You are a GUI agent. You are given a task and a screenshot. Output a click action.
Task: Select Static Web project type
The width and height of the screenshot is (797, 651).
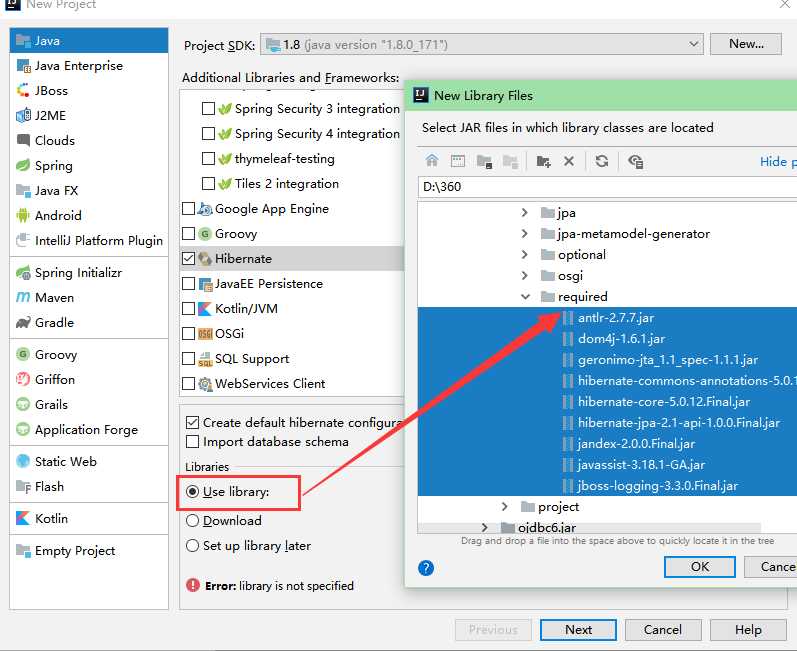(x=88, y=461)
